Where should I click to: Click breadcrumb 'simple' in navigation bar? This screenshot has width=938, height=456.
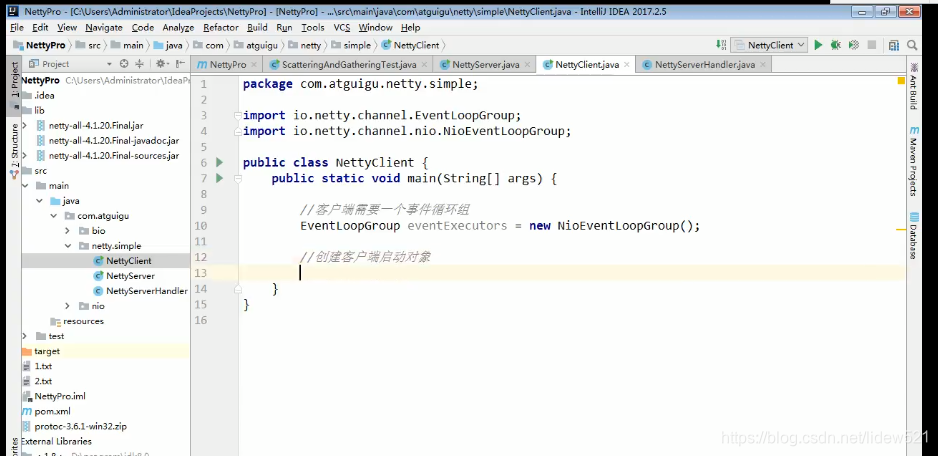point(357,45)
